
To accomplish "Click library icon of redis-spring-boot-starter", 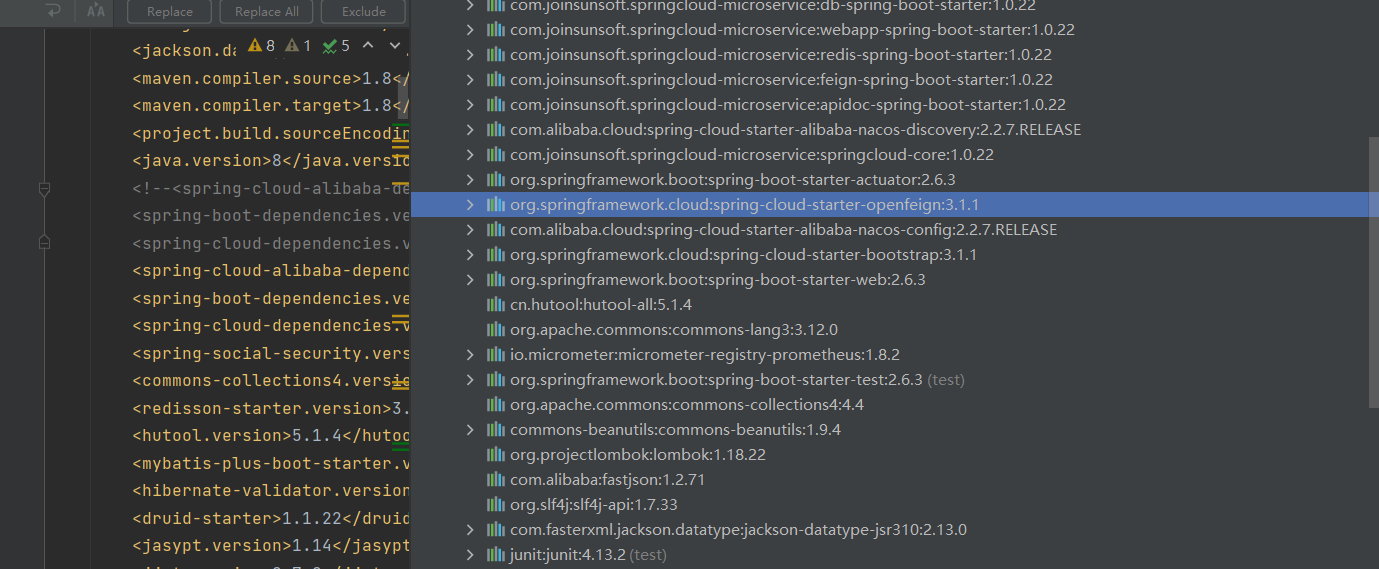I will 495,55.
